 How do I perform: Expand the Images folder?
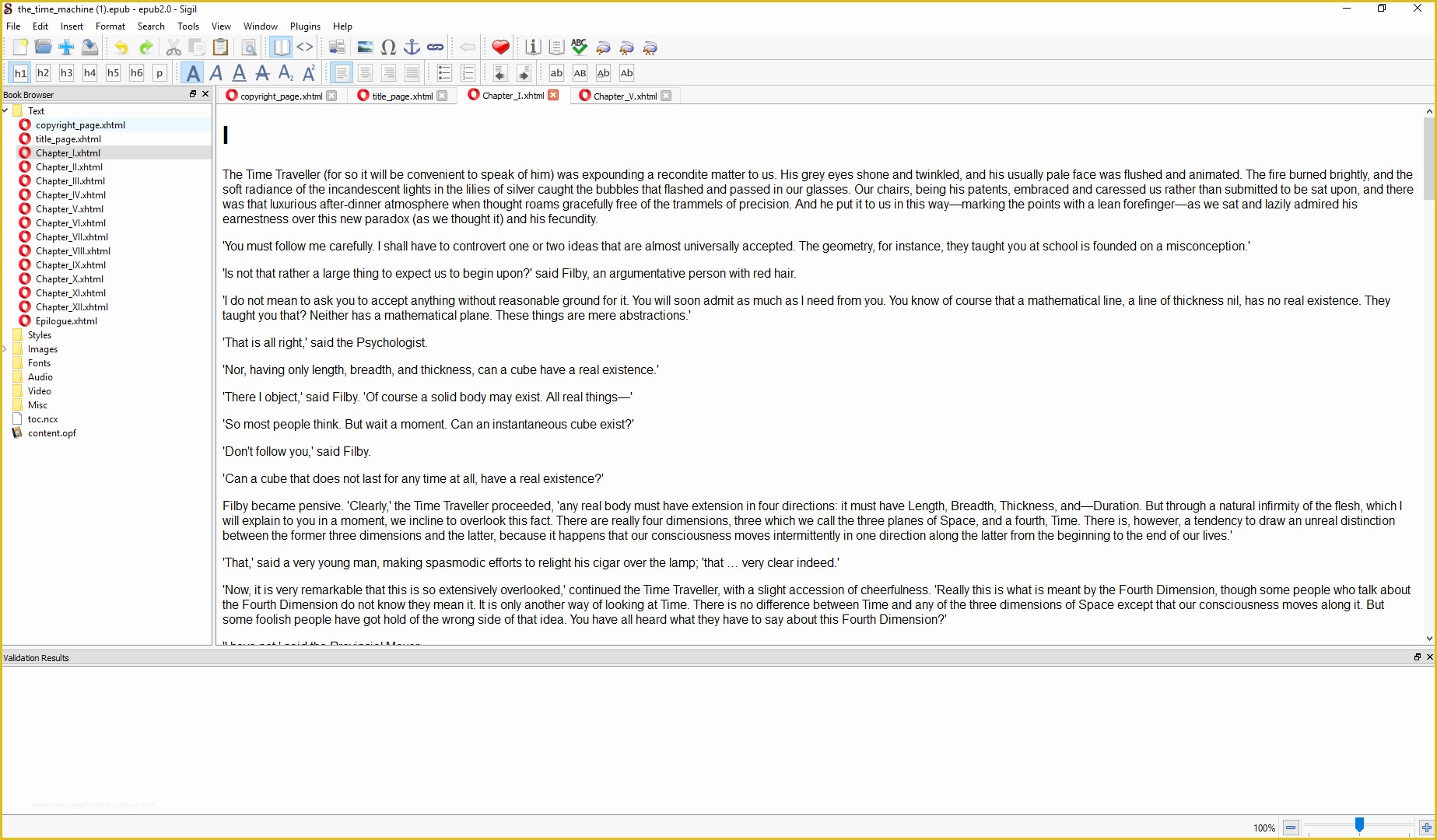point(5,349)
